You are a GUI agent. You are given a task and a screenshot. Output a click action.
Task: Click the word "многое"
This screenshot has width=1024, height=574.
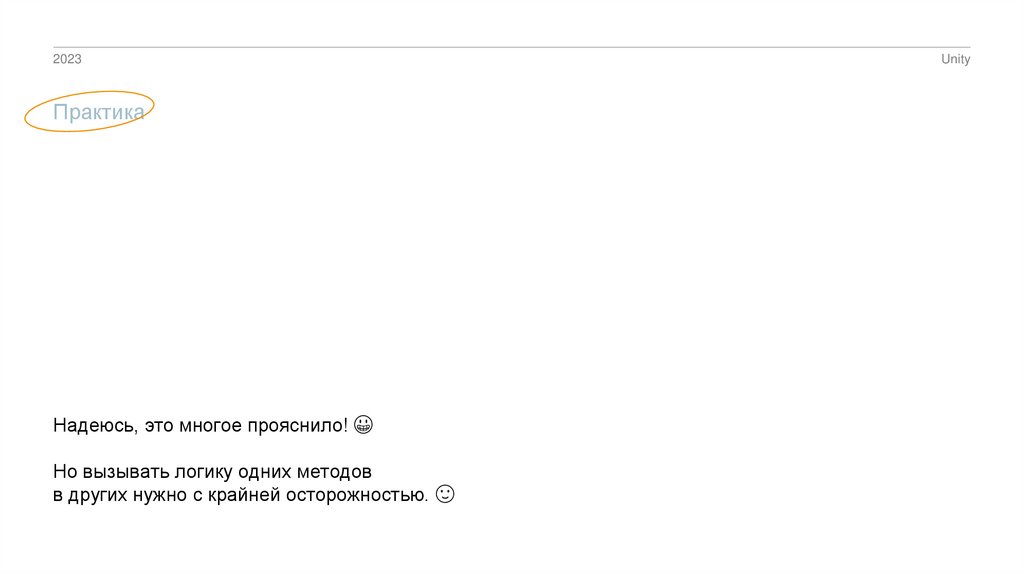click(x=210, y=427)
